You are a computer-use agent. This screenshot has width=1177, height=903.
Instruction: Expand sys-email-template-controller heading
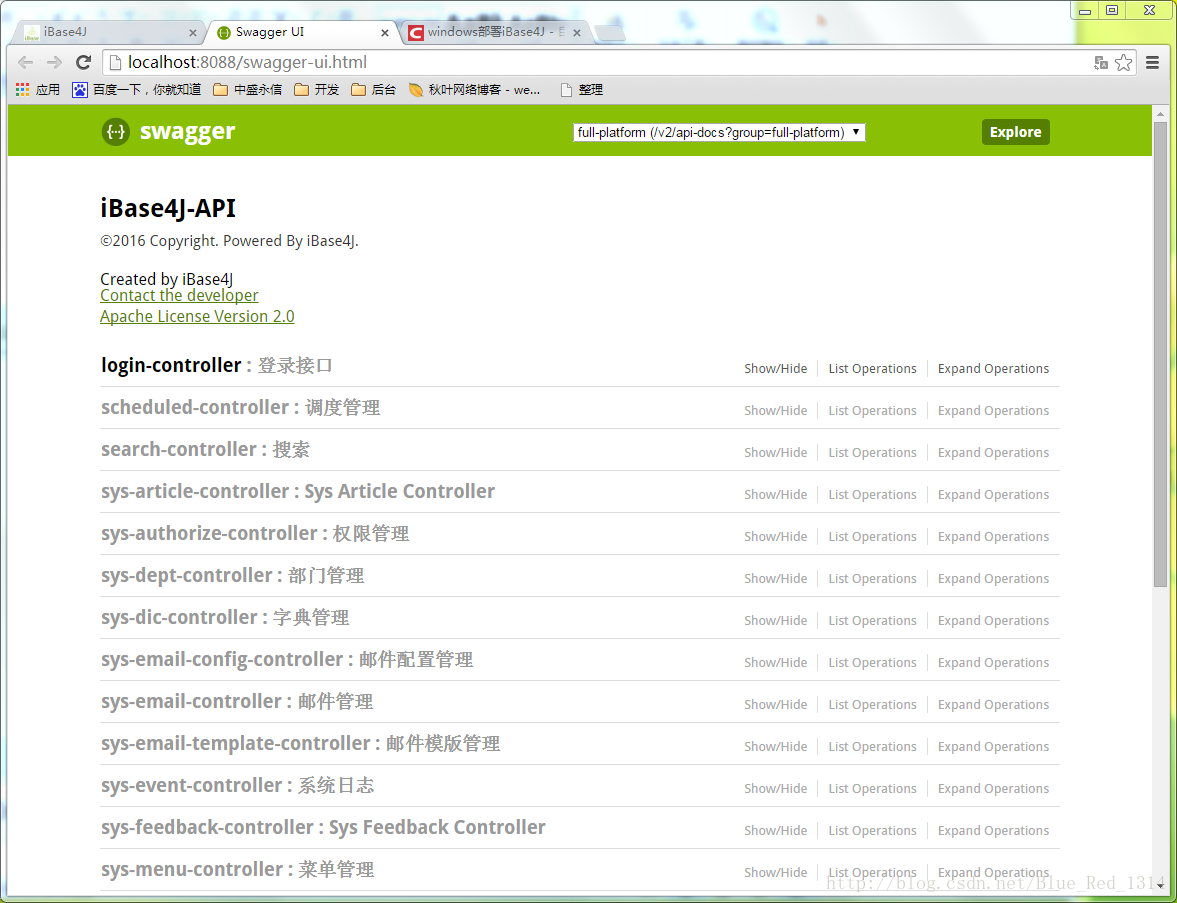coord(236,744)
